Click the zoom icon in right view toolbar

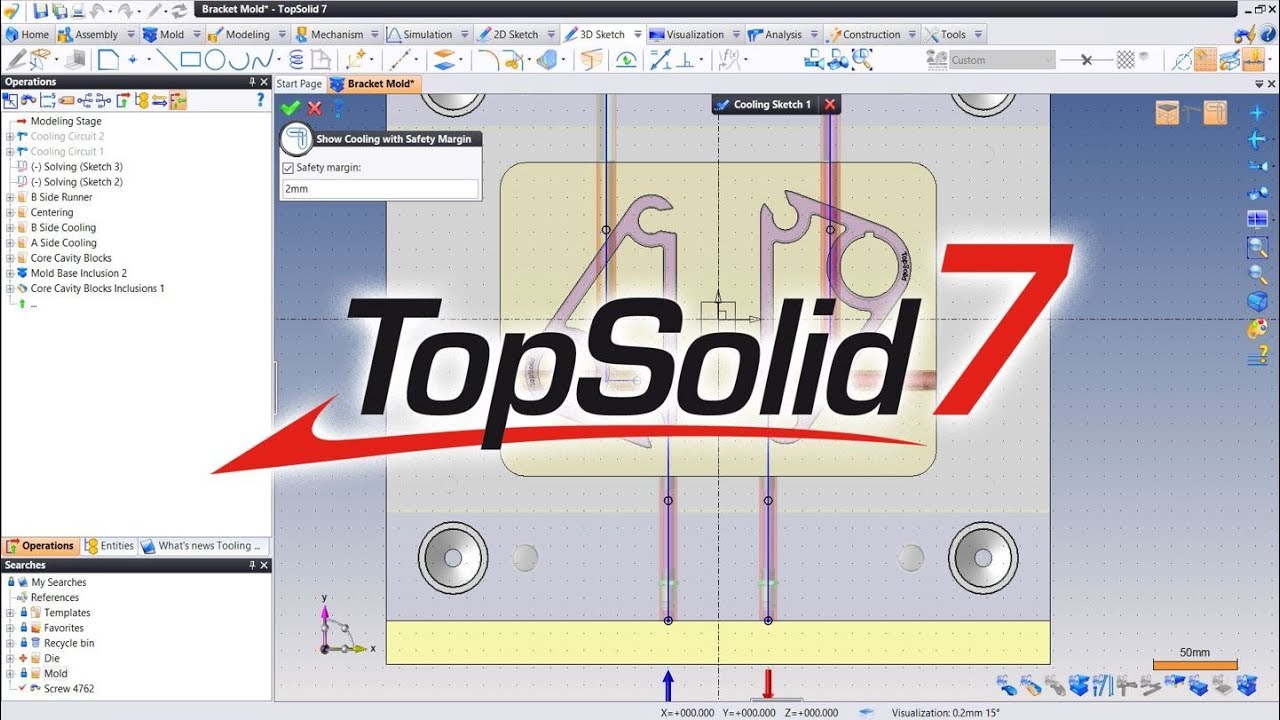1257,273
